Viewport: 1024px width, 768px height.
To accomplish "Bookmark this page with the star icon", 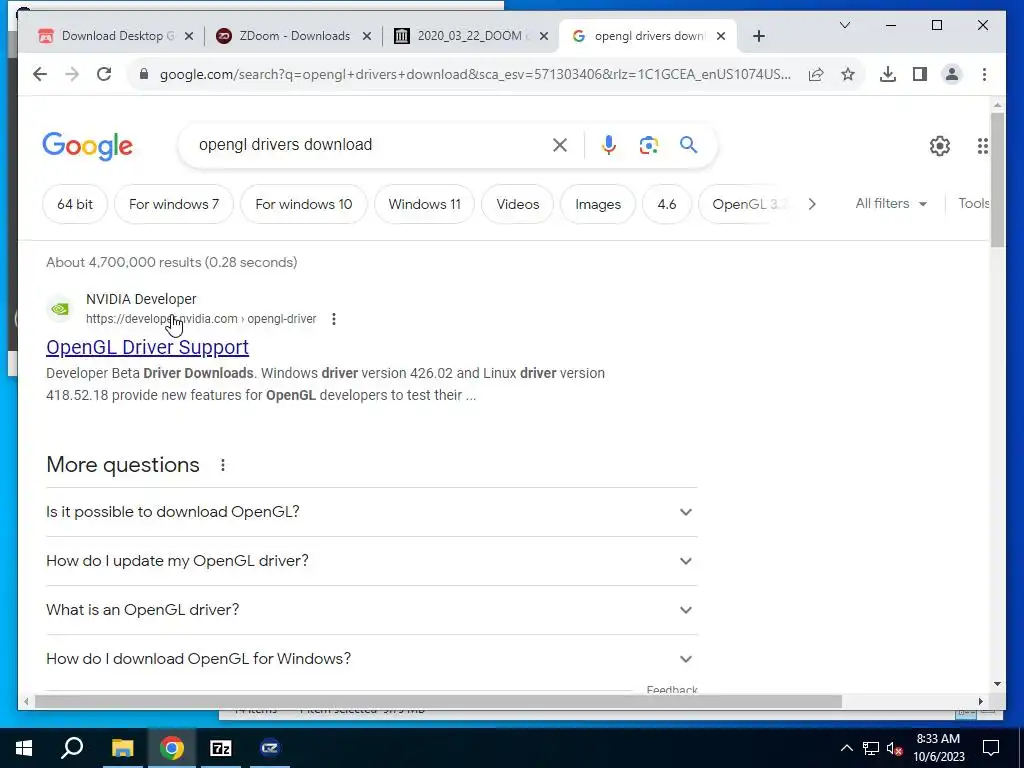I will pos(848,74).
